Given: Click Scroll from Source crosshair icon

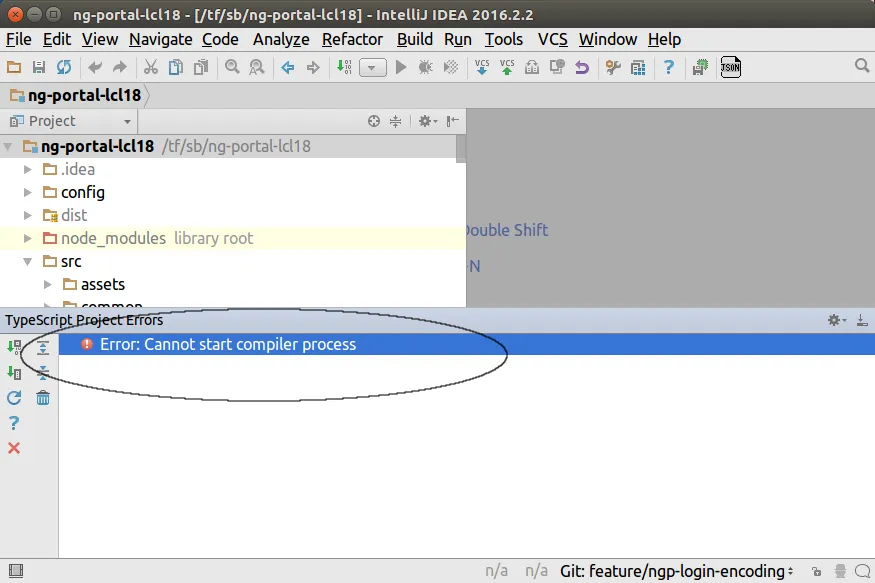Looking at the screenshot, I should (x=374, y=121).
